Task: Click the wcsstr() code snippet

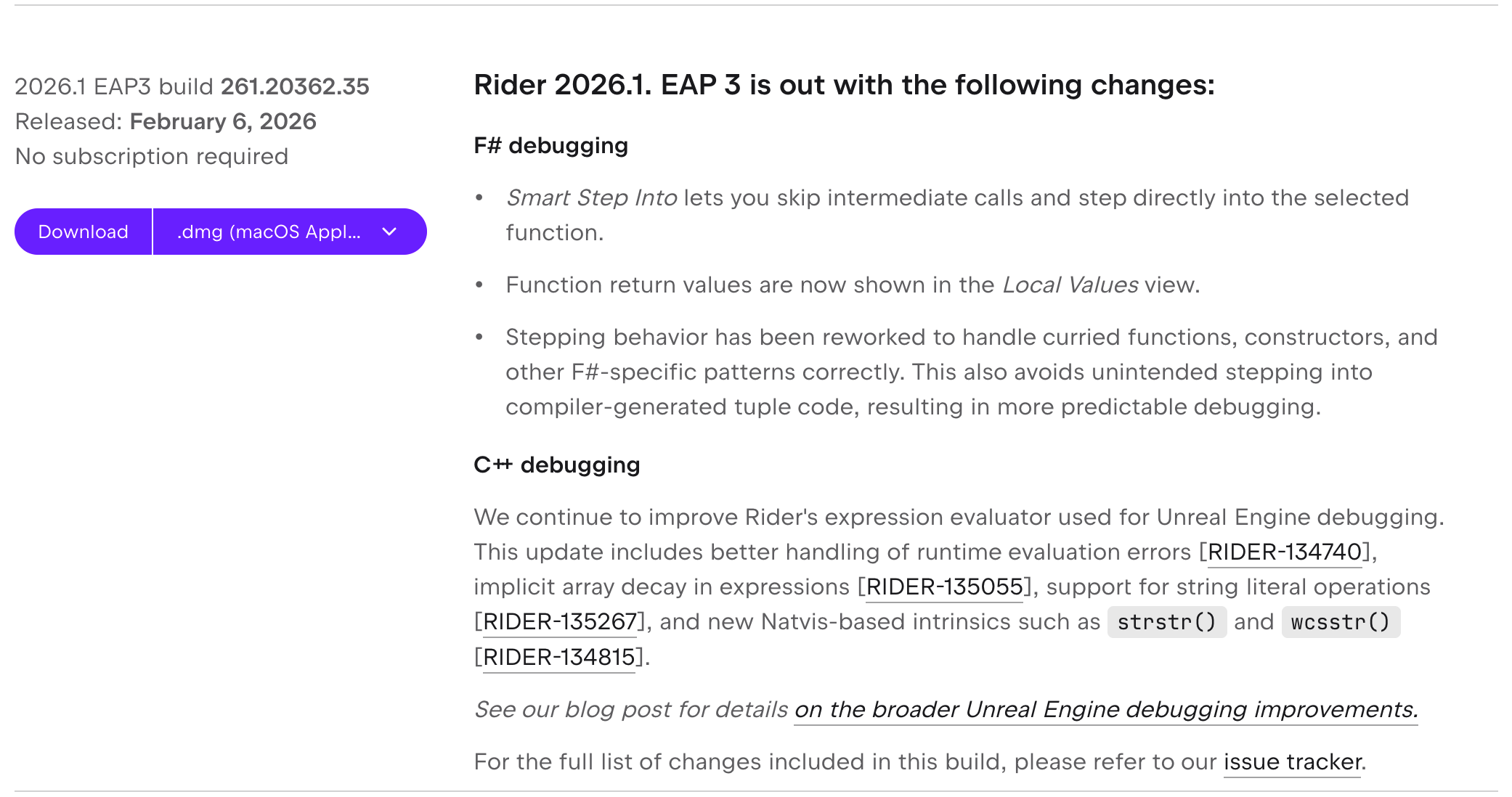Action: [1340, 622]
